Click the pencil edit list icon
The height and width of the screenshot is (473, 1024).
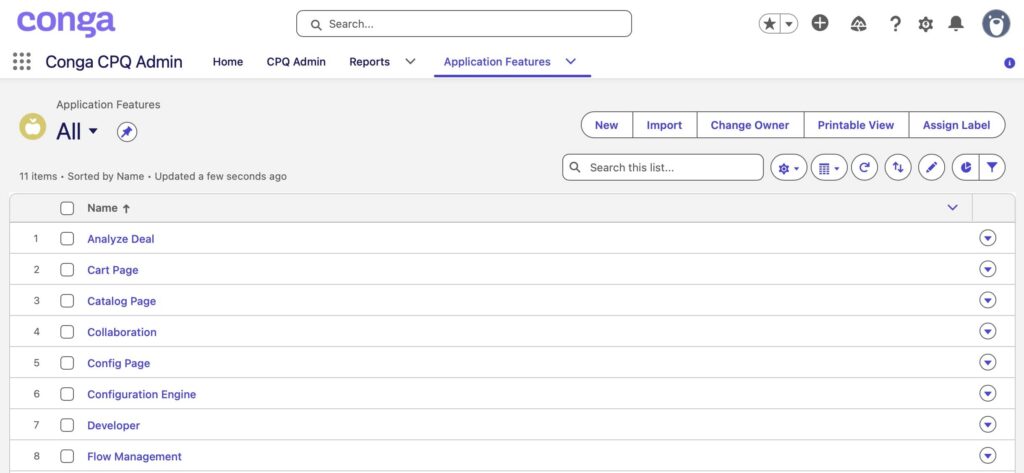click(931, 168)
